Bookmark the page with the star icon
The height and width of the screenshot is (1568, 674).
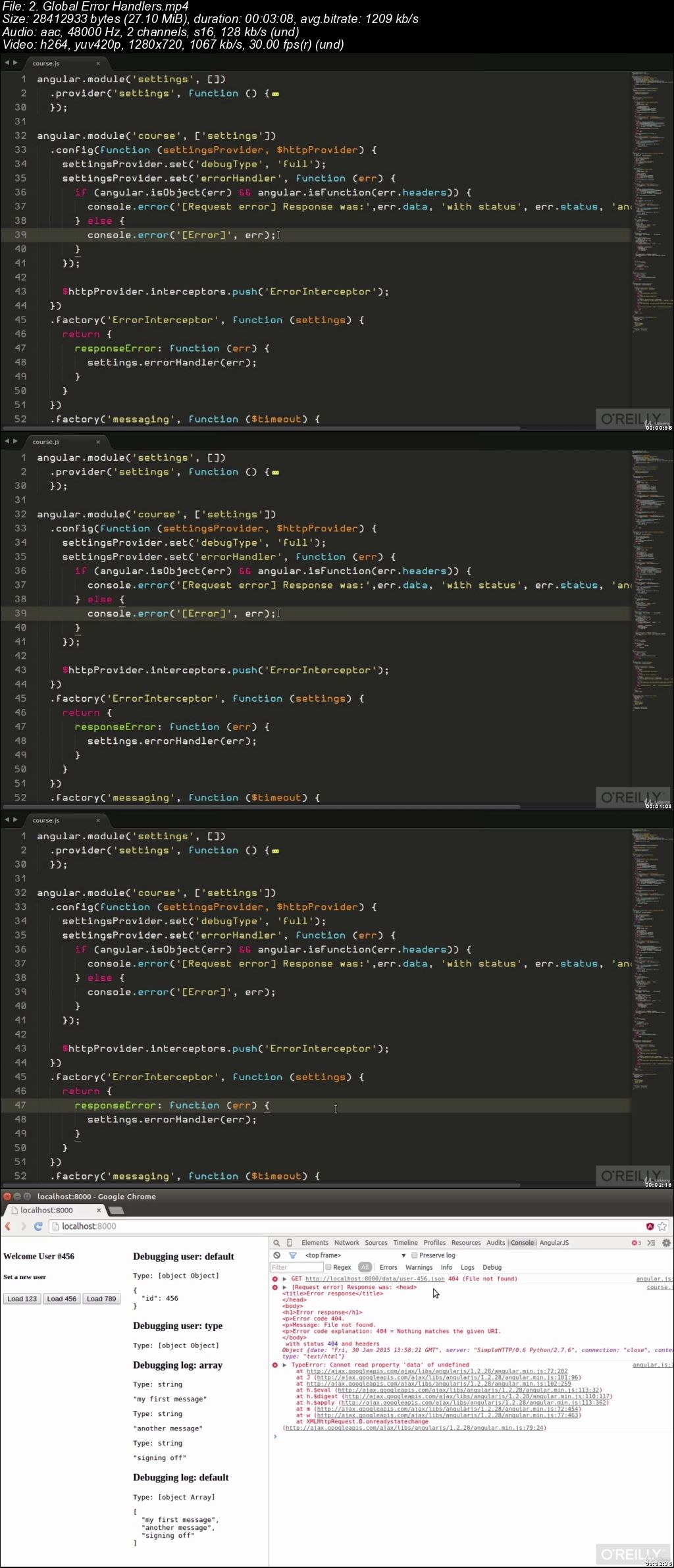[662, 1226]
